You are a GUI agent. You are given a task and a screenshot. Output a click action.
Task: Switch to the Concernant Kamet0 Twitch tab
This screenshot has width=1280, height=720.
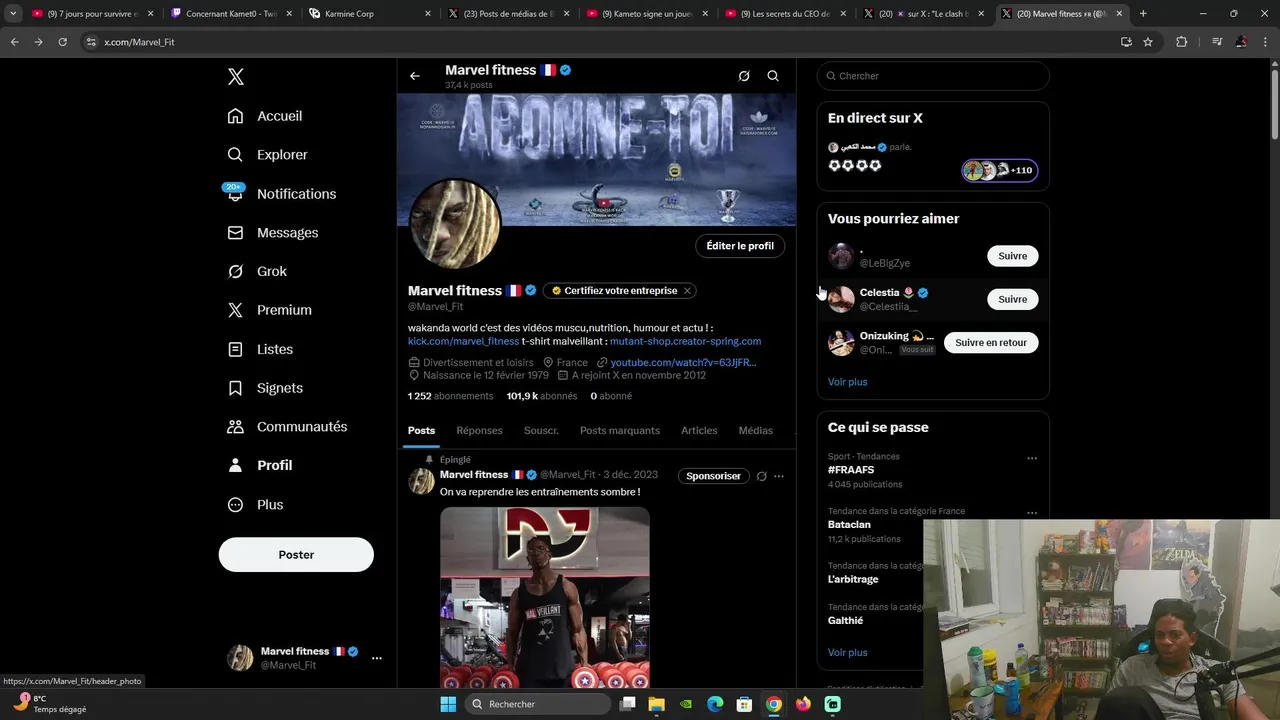[x=231, y=14]
